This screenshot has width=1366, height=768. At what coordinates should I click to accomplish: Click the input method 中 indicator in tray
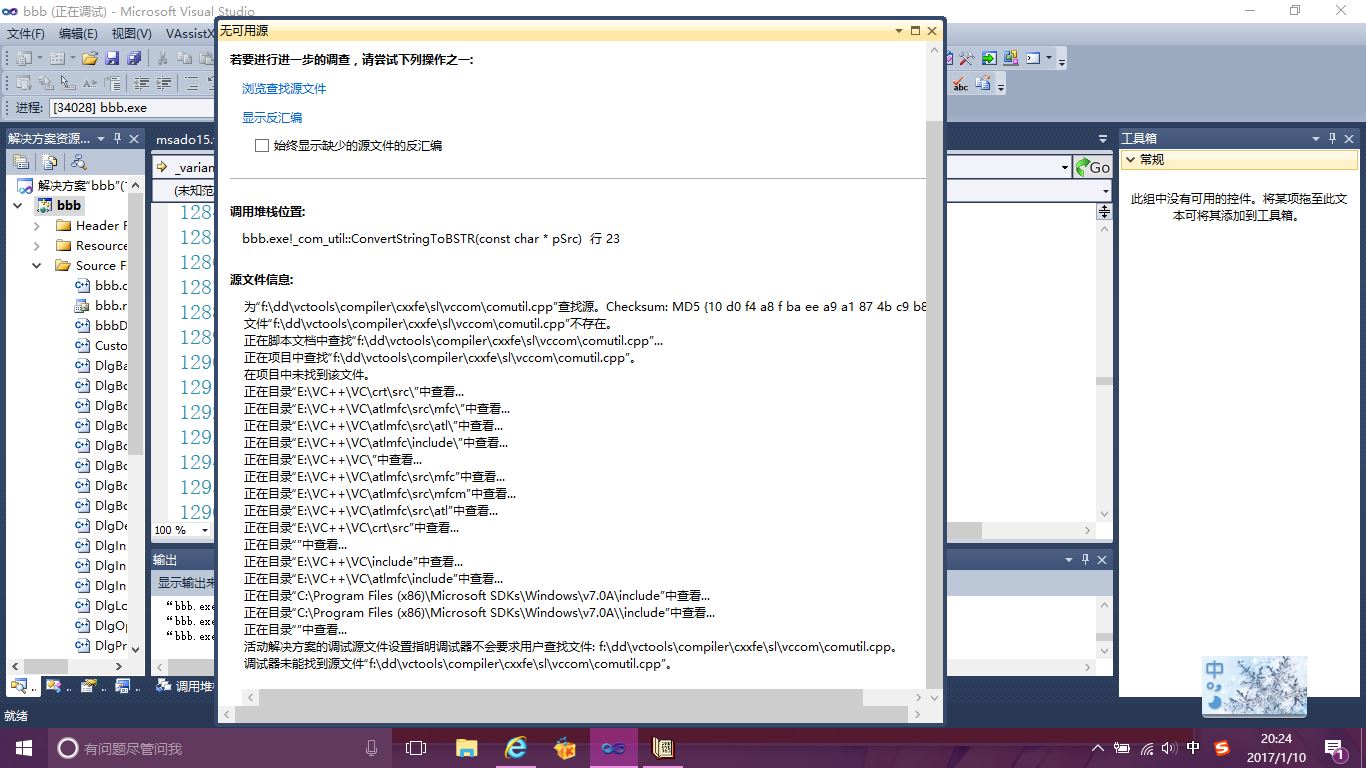point(1193,748)
